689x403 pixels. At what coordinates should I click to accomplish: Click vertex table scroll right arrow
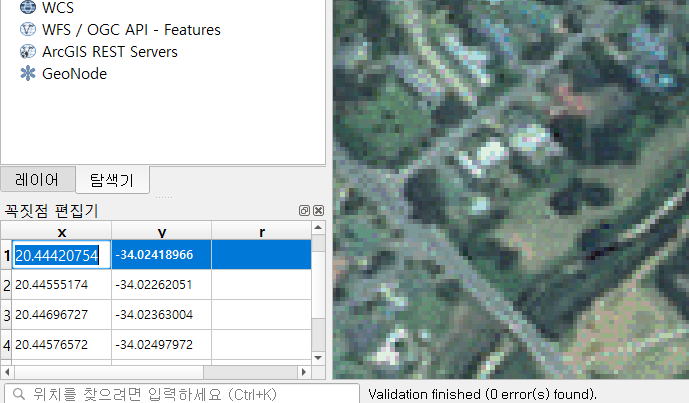[x=304, y=372]
